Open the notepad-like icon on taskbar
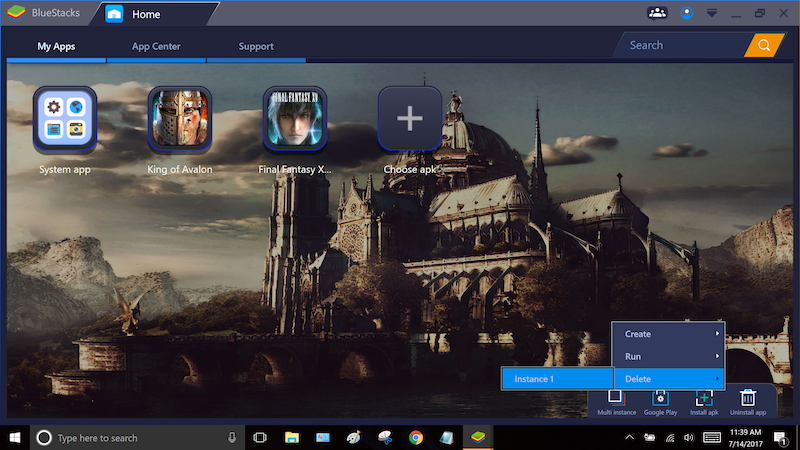Screen dimensions: 800x450 (x=446, y=438)
